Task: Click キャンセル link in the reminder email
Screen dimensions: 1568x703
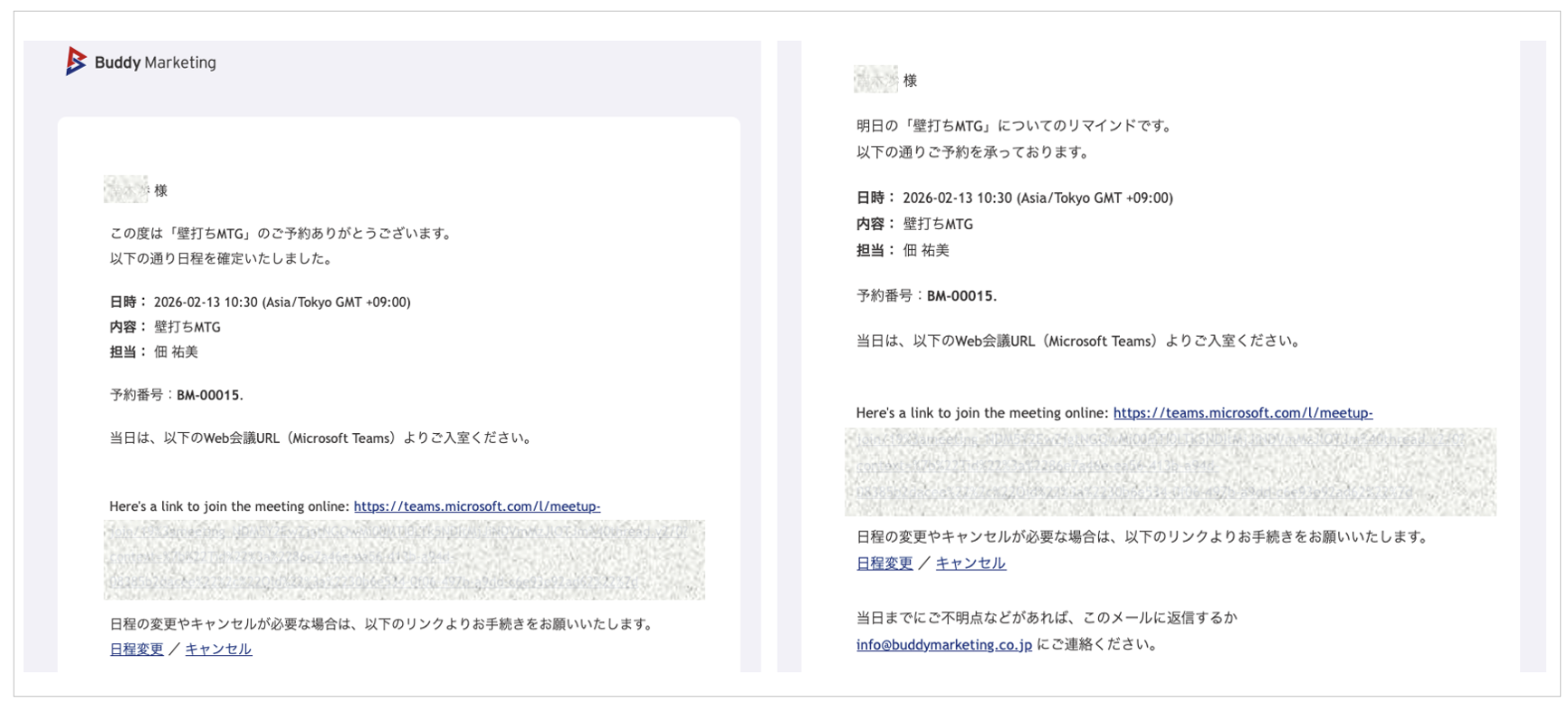Action: pyautogui.click(x=970, y=563)
